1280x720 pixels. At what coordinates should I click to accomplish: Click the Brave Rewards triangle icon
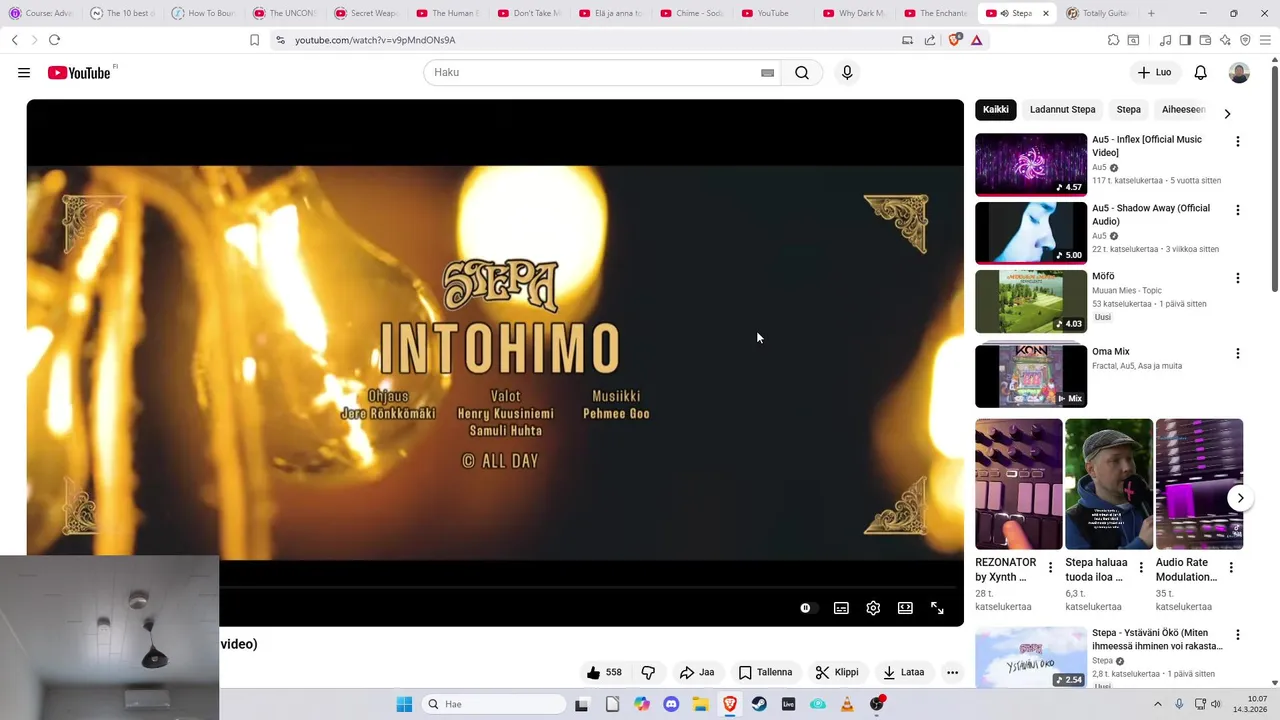coord(976,40)
